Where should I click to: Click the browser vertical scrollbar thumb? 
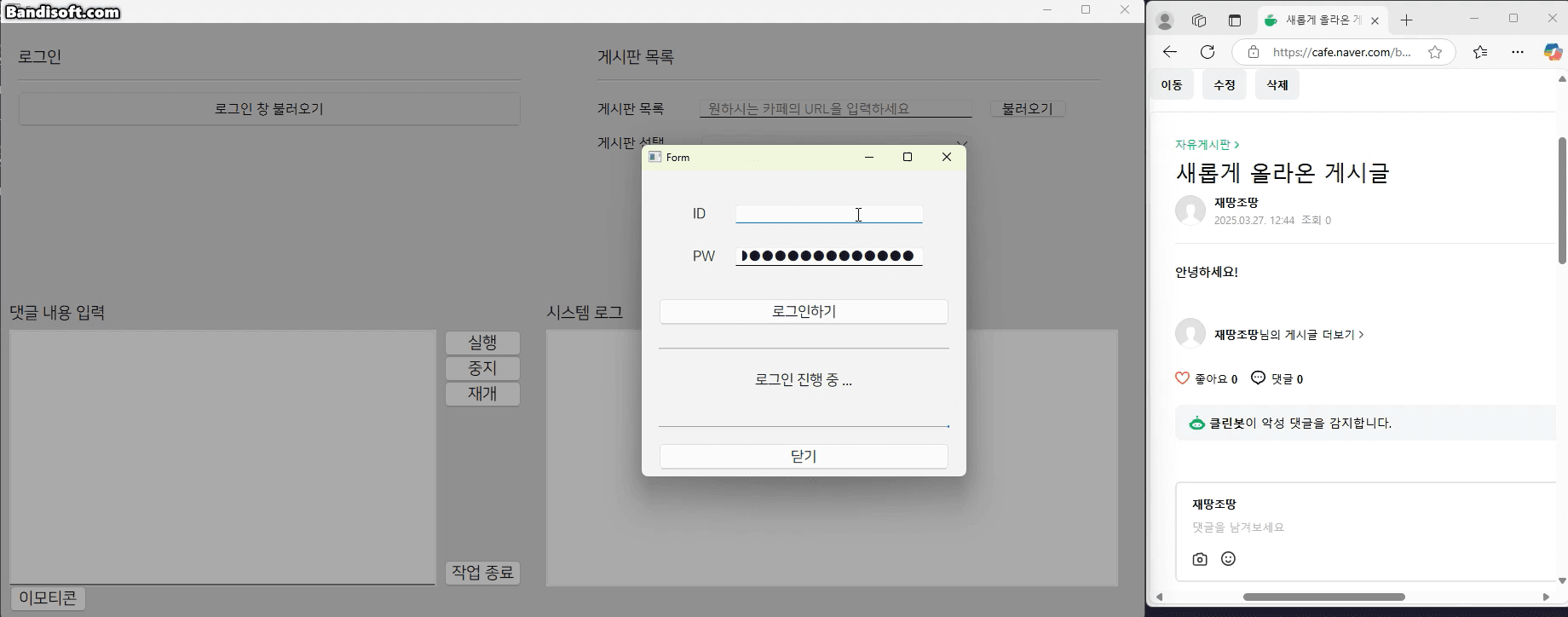coord(1562,200)
